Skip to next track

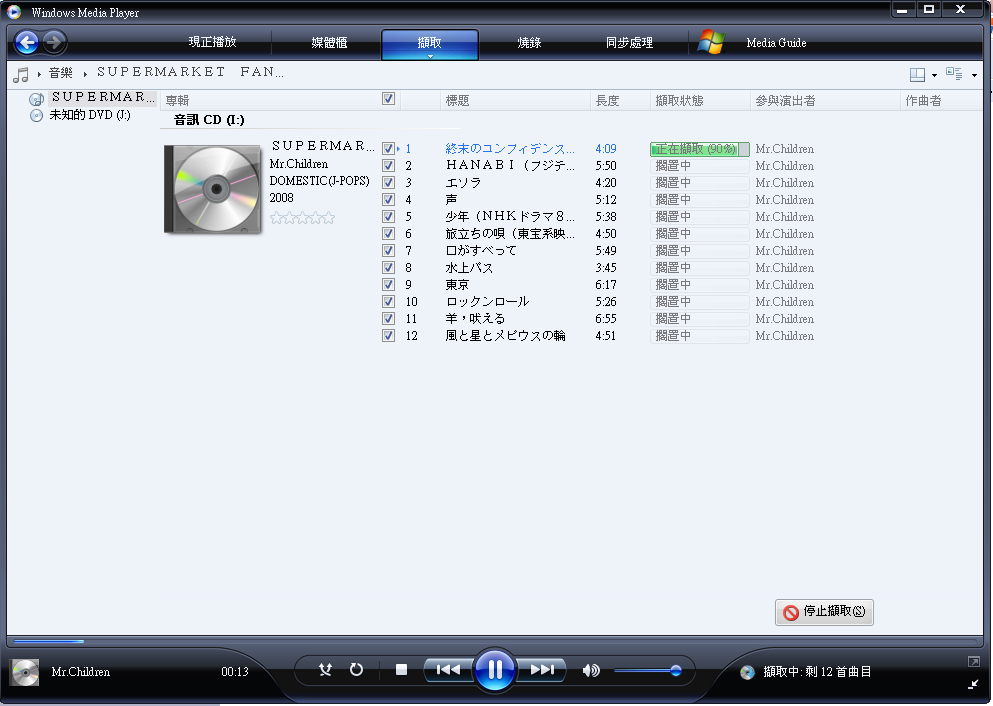[542, 669]
